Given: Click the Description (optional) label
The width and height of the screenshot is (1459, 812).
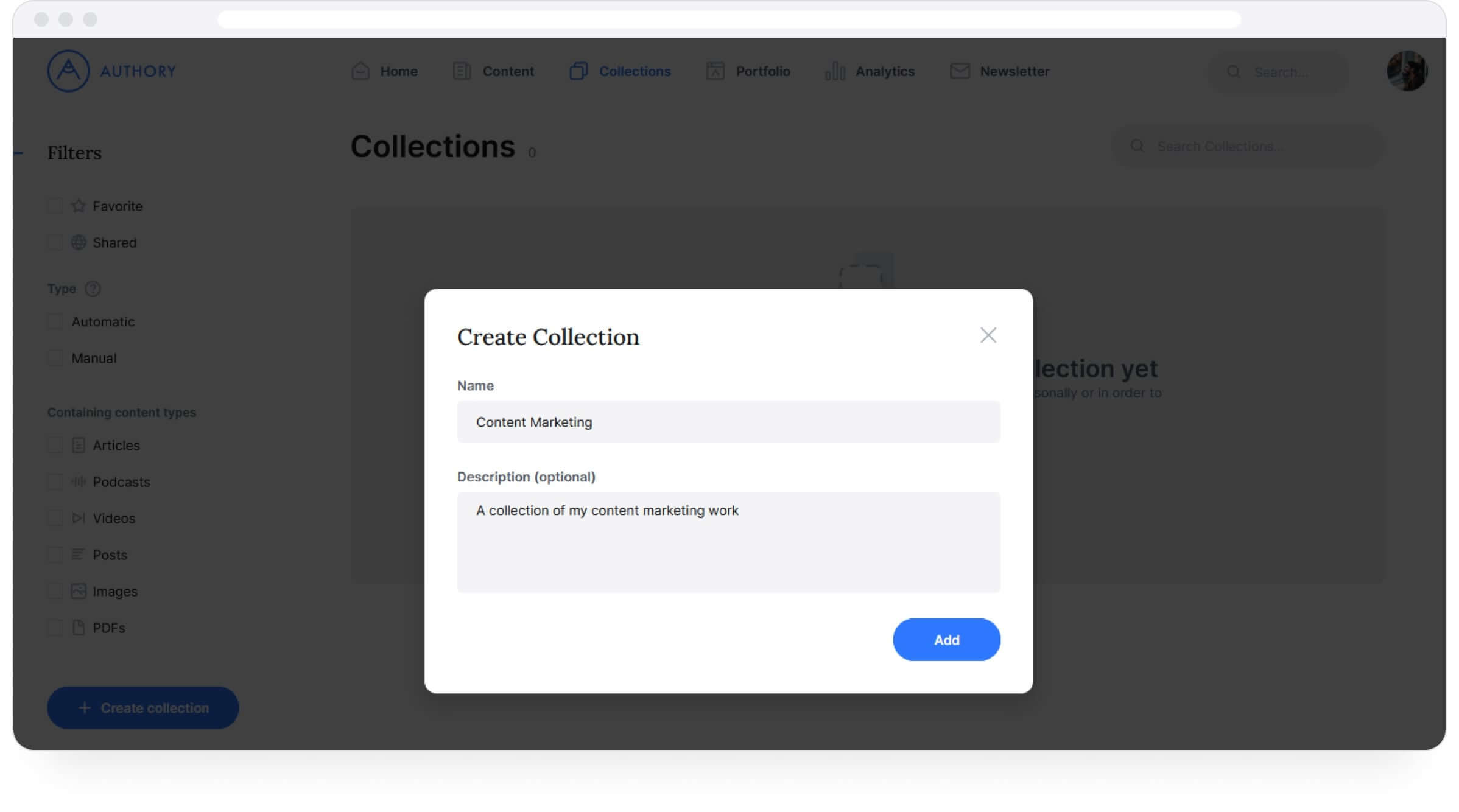Looking at the screenshot, I should [526, 477].
